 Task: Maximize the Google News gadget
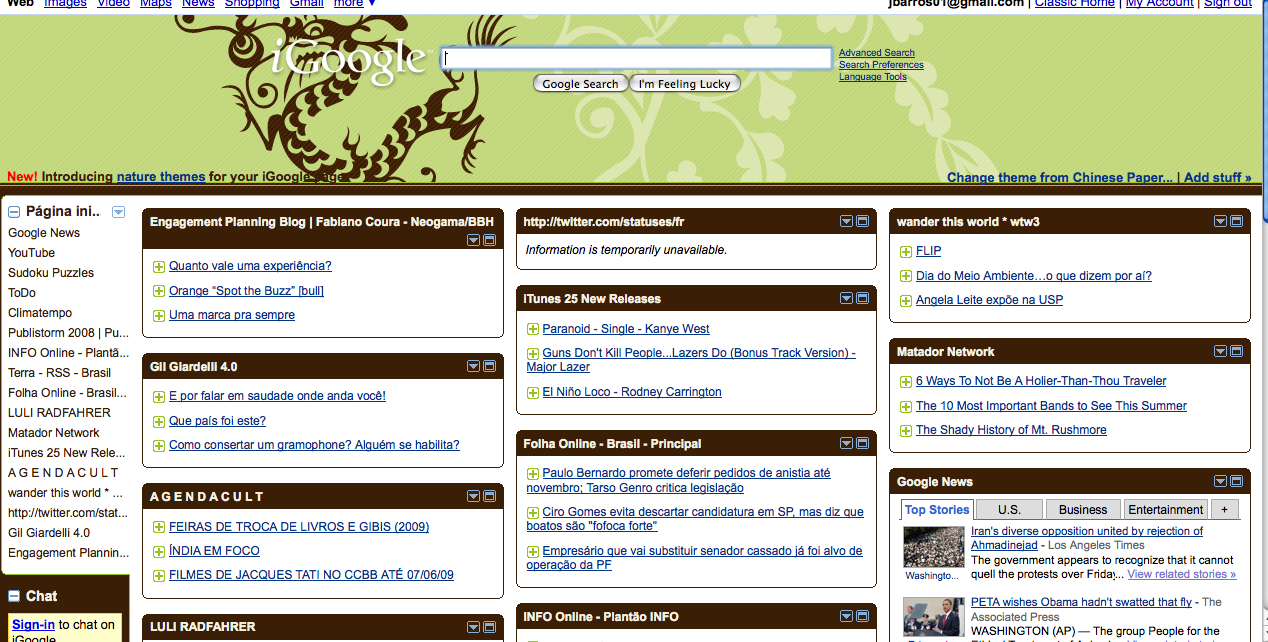point(1237,481)
